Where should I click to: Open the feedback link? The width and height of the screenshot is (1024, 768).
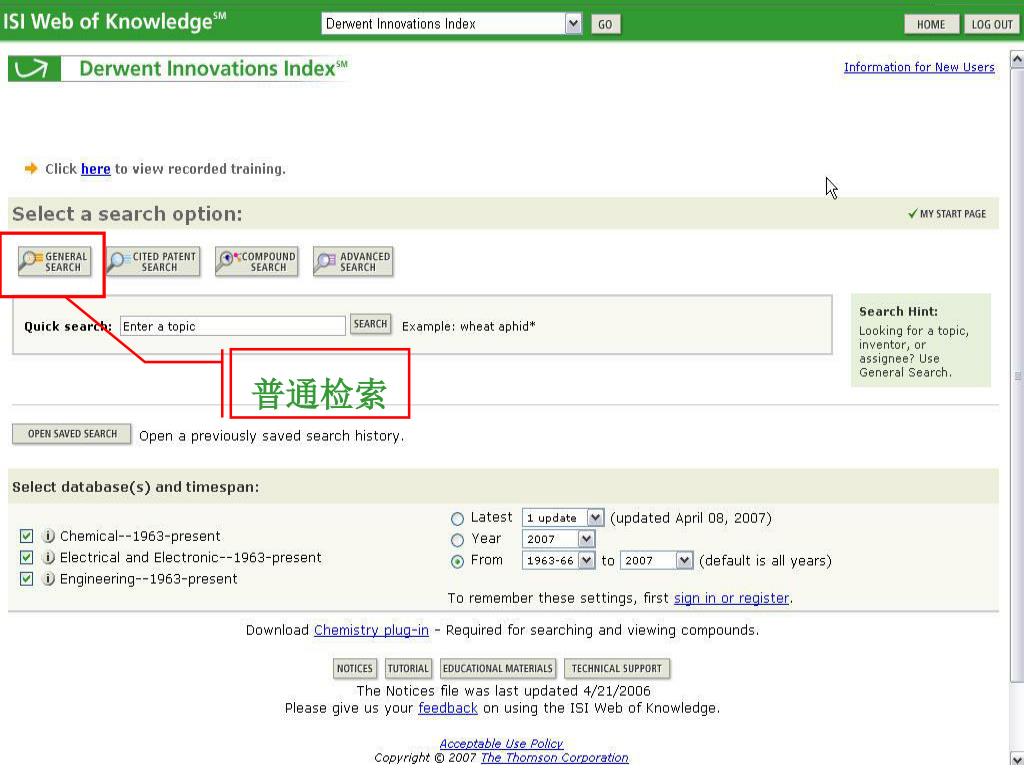[x=447, y=708]
